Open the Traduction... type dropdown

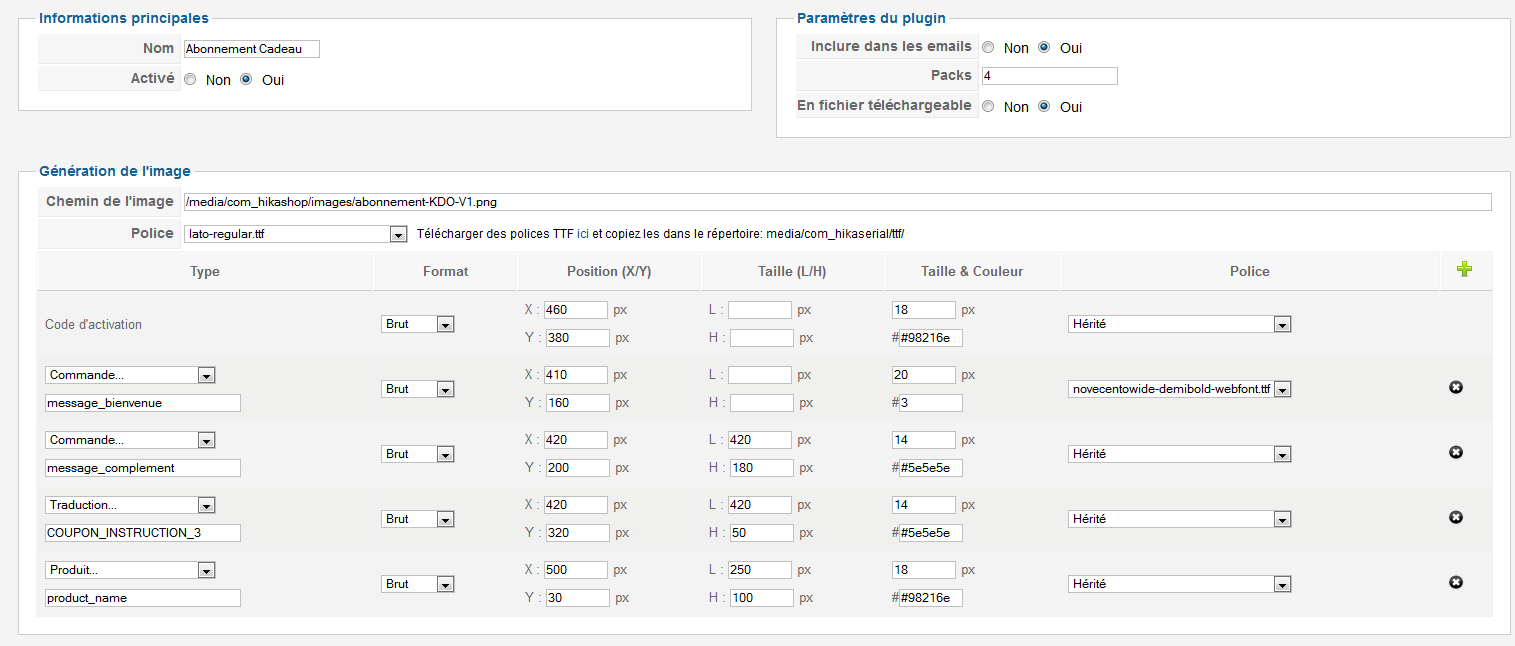130,505
